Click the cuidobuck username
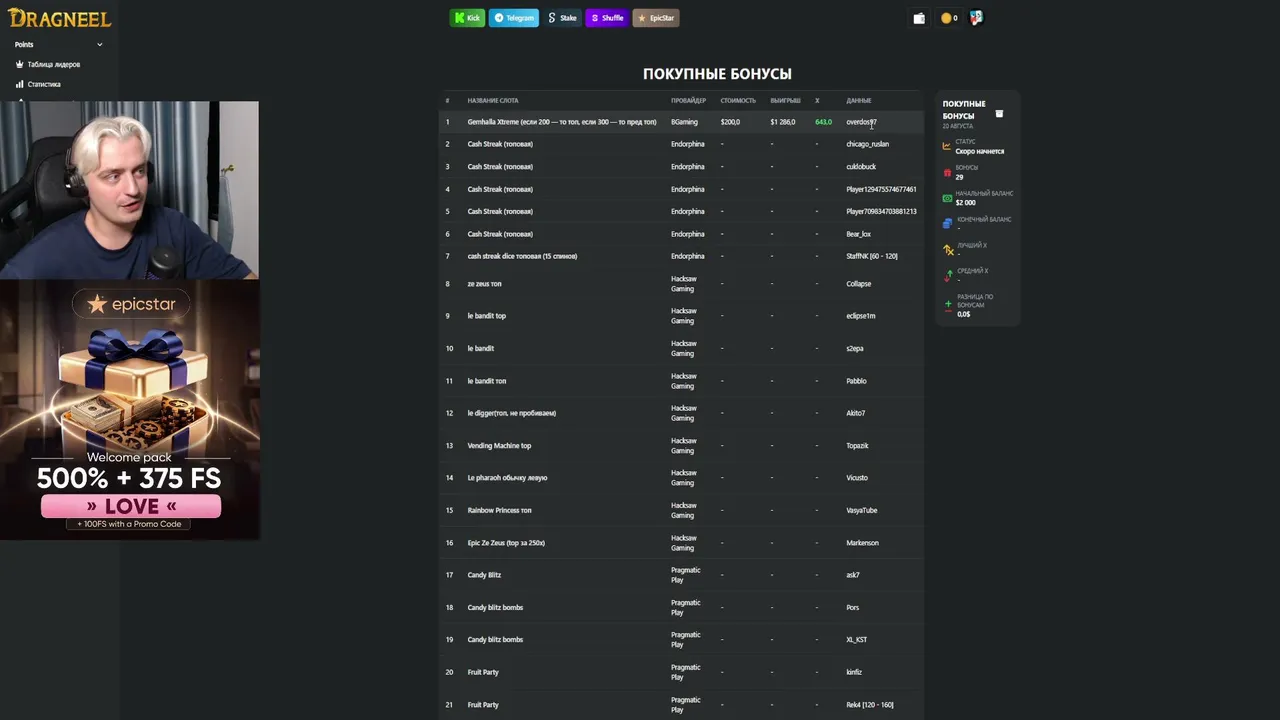1280x720 pixels. 860,167
